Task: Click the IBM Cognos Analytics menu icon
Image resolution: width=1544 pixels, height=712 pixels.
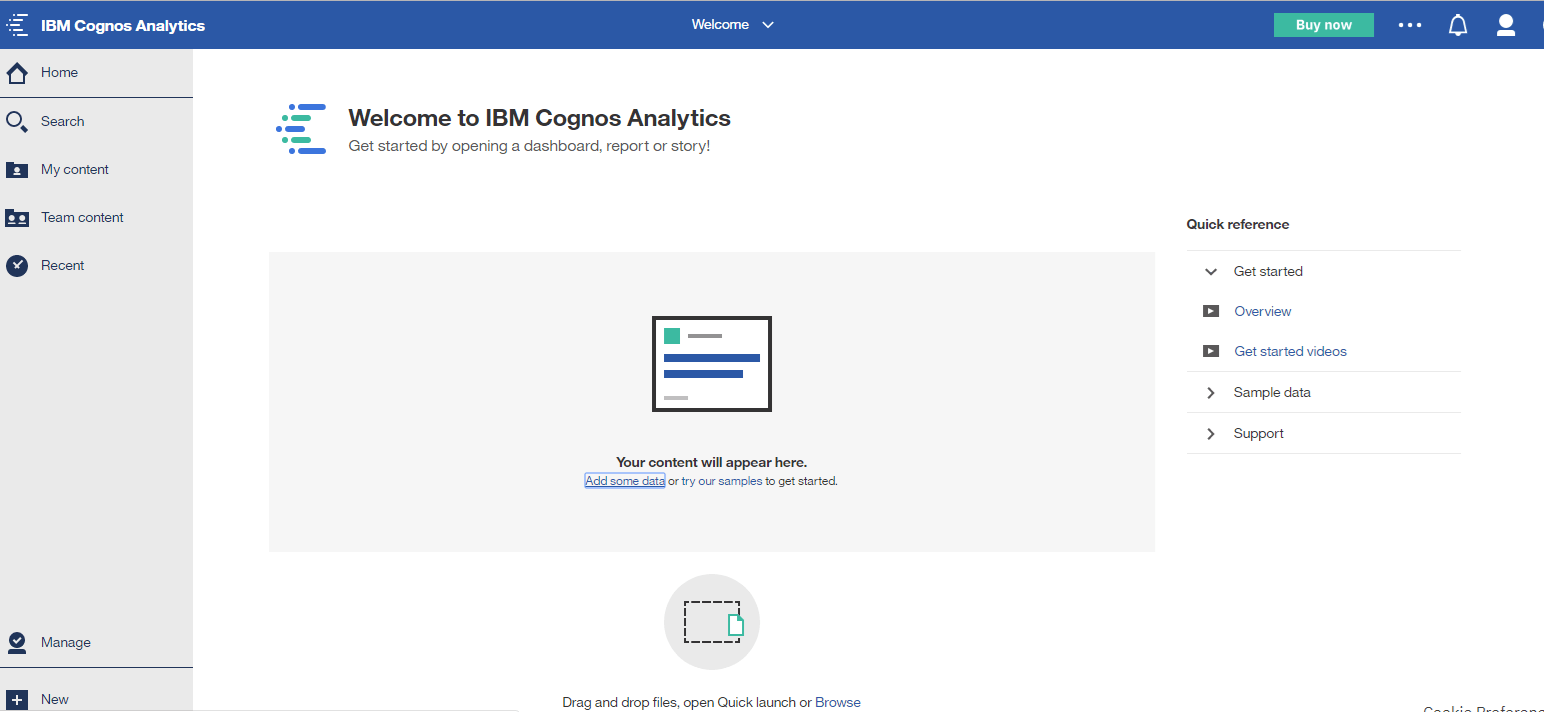Action: pos(17,25)
